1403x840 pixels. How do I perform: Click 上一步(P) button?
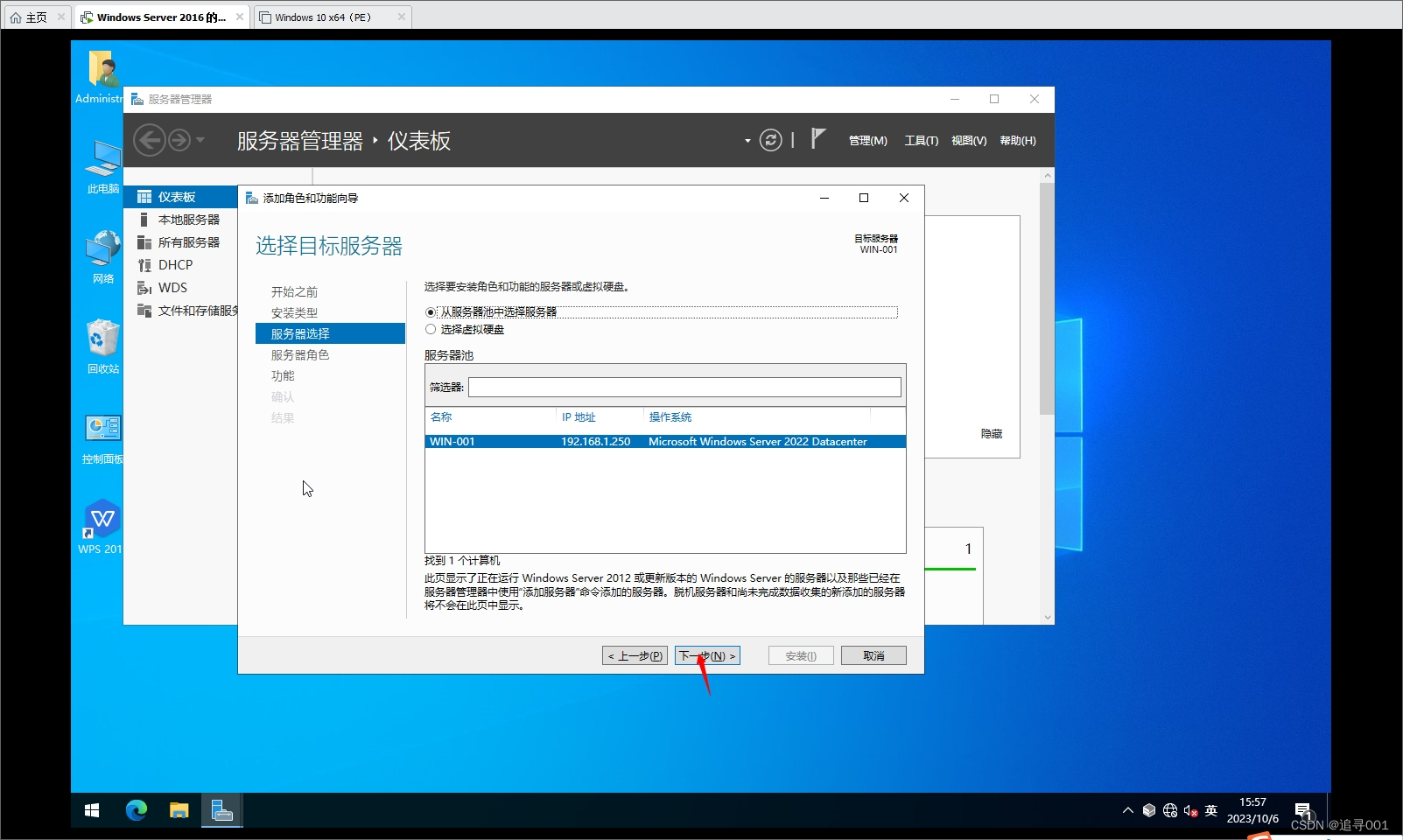pos(635,655)
